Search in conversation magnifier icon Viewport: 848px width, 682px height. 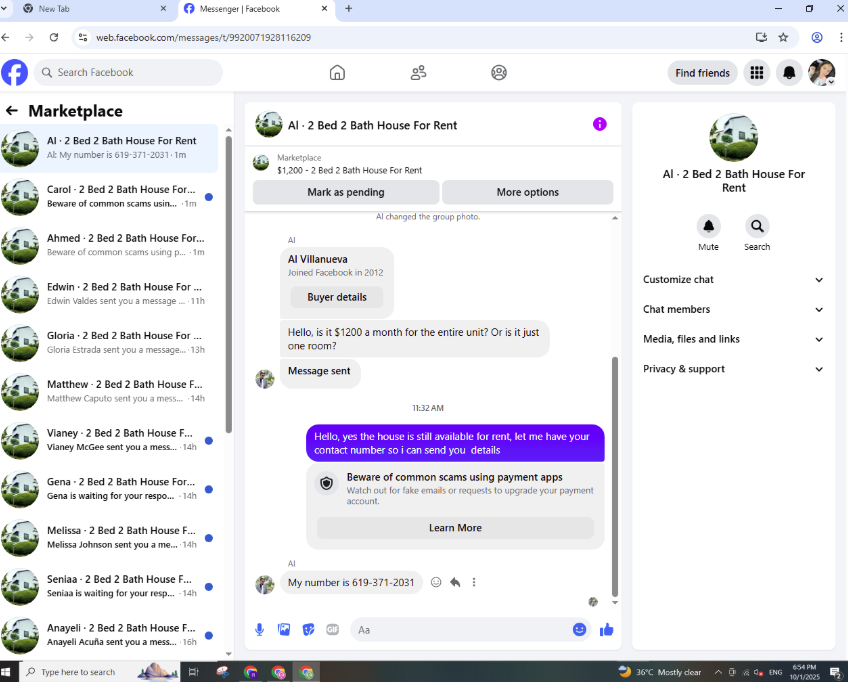(757, 226)
